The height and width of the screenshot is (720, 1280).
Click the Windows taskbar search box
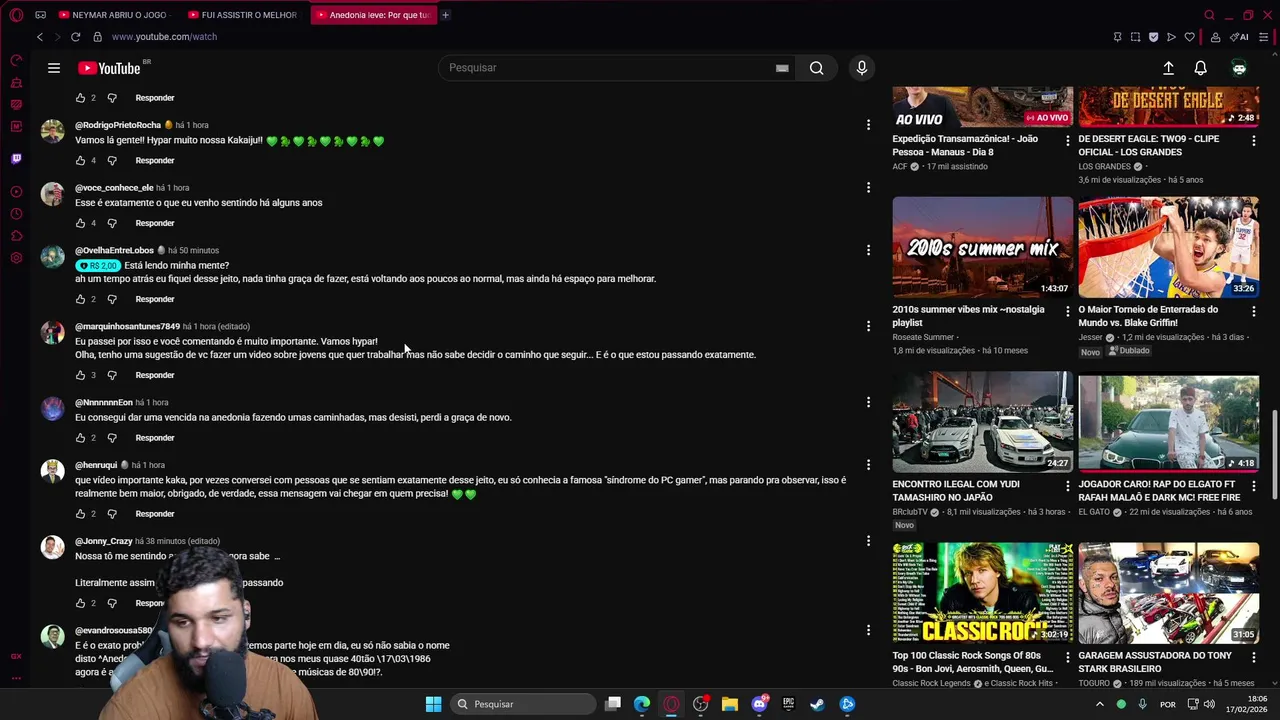coord(521,704)
